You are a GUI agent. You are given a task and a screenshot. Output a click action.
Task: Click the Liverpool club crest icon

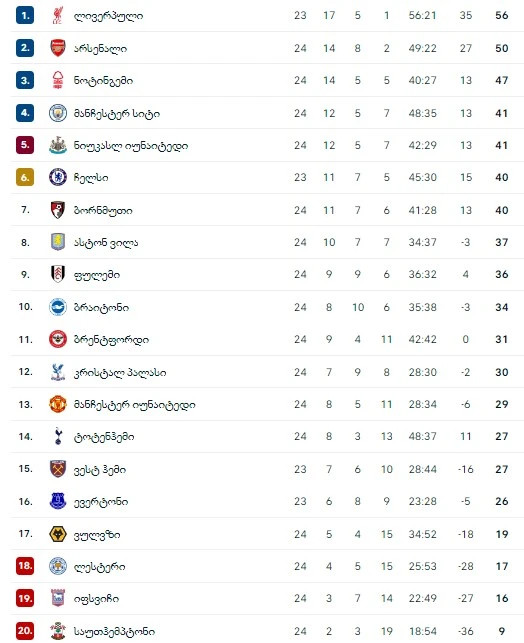58,16
